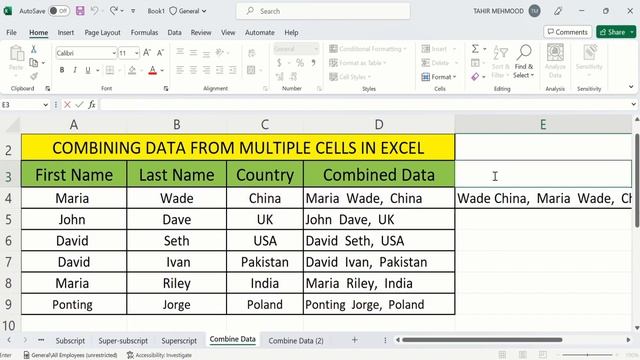Click the Save icon in title bar
This screenshot has width=640, height=360.
[80, 11]
